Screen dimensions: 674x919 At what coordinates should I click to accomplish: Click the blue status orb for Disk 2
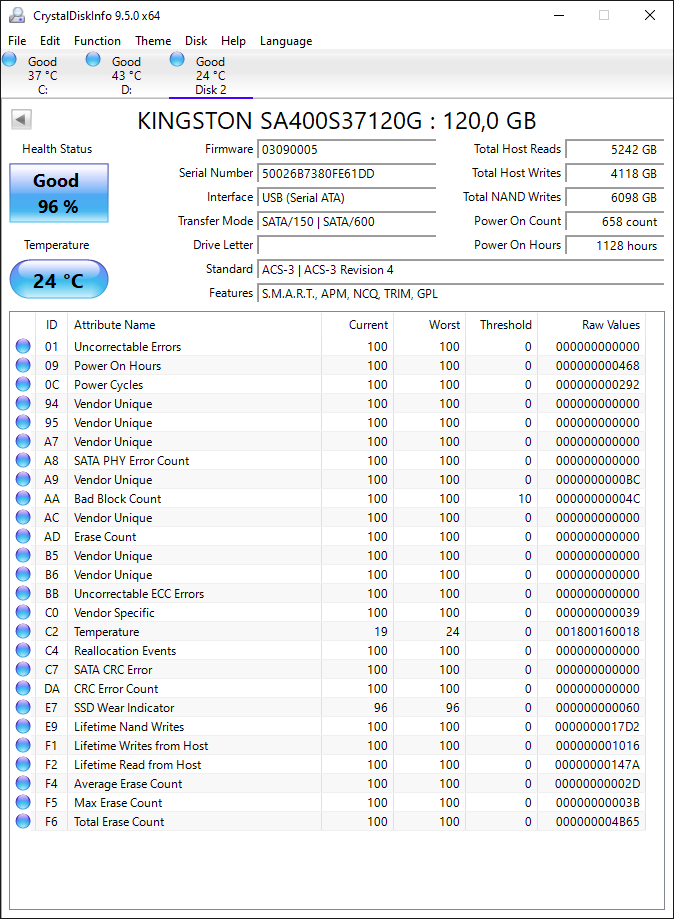coord(177,59)
